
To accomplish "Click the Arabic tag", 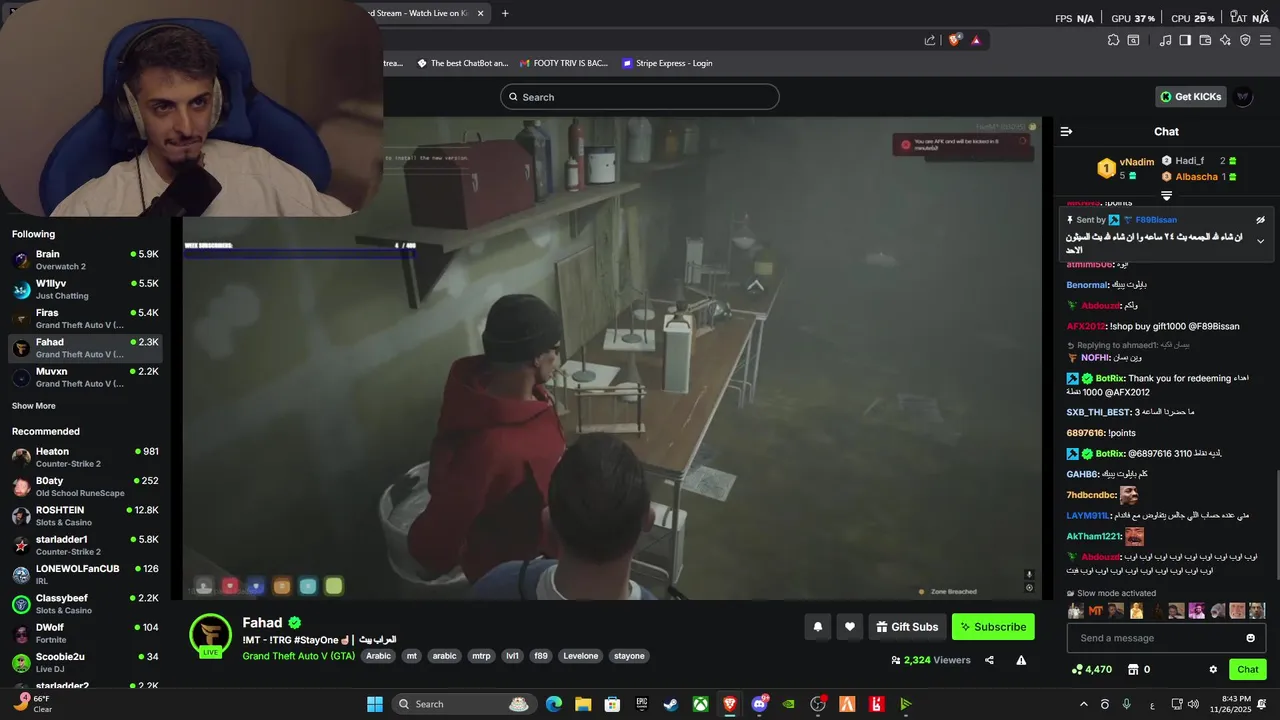I will tap(378, 656).
